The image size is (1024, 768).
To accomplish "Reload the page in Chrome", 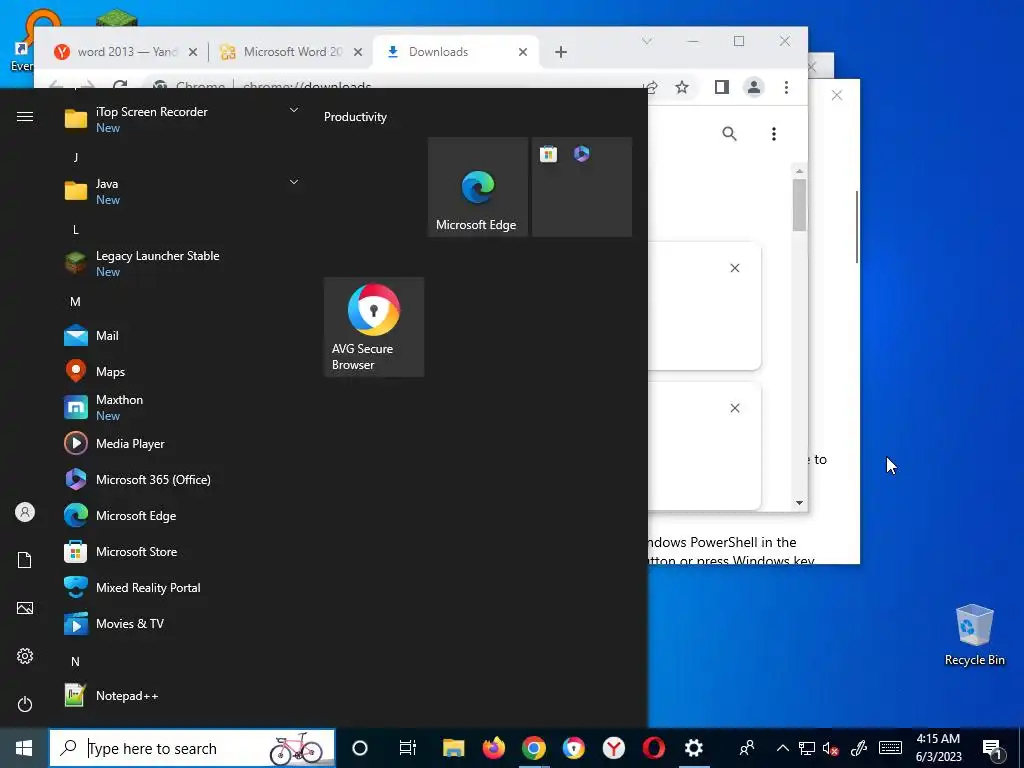I will tap(120, 87).
